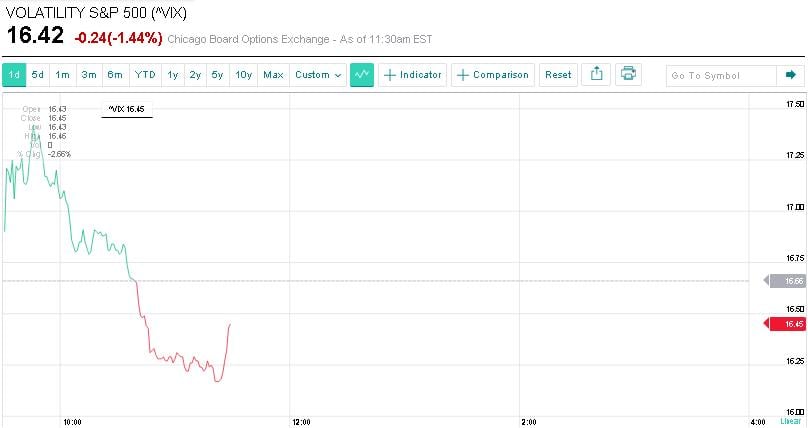
Task: Click the share/export chart icon
Action: pyautogui.click(x=596, y=75)
